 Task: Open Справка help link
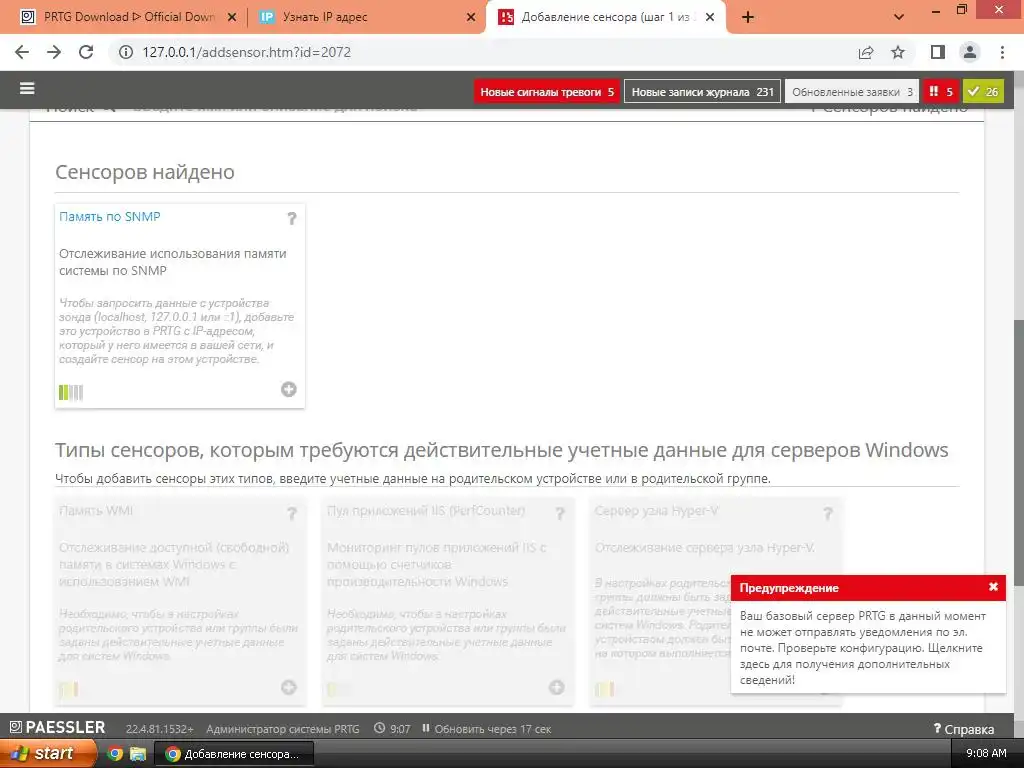[x=964, y=729]
